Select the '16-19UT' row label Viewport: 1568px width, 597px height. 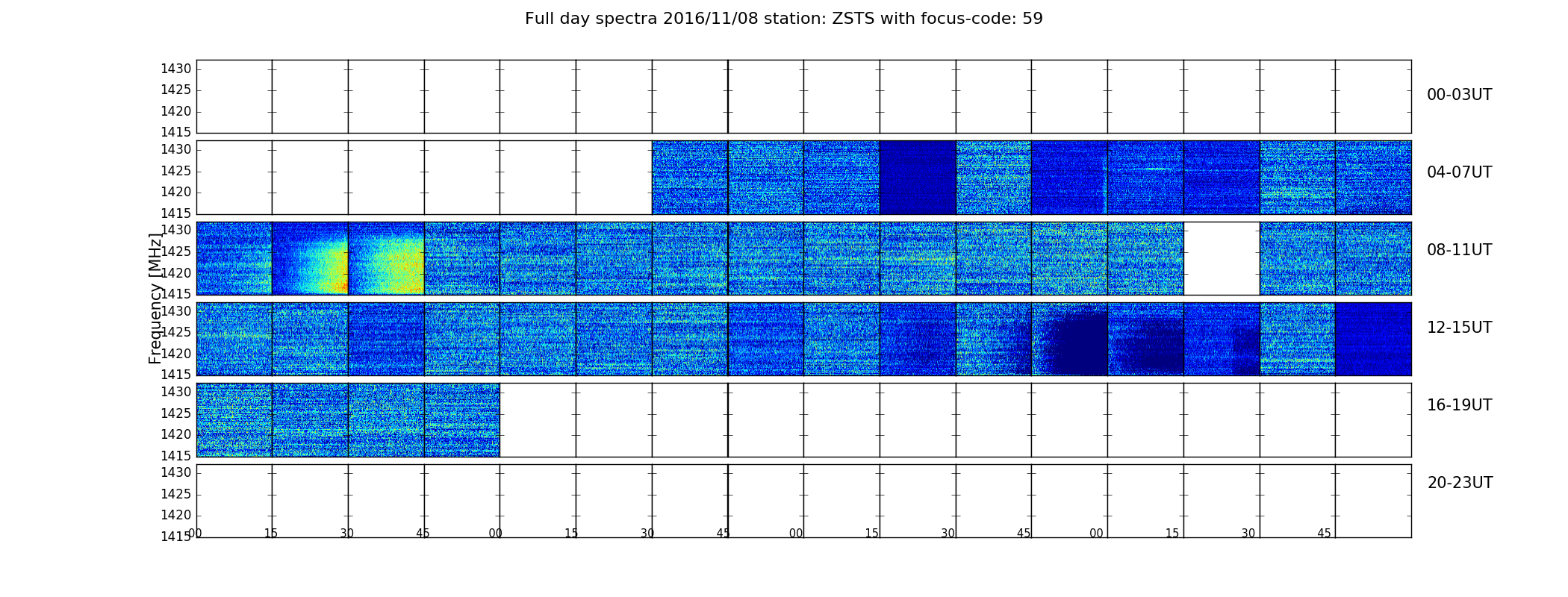[x=1459, y=405]
